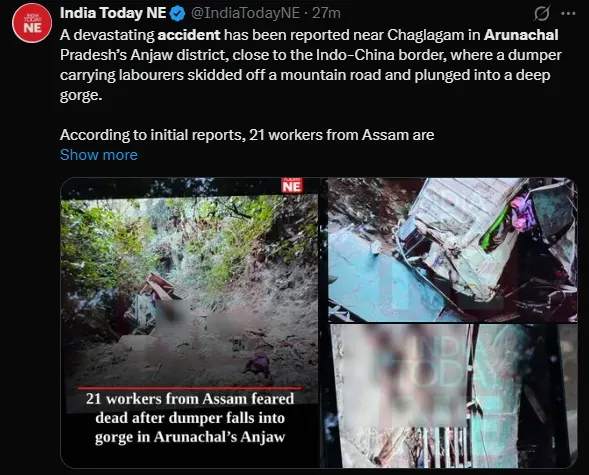This screenshot has width=589, height=475.
Task: Open the three-dots more options menu
Action: [568, 14]
